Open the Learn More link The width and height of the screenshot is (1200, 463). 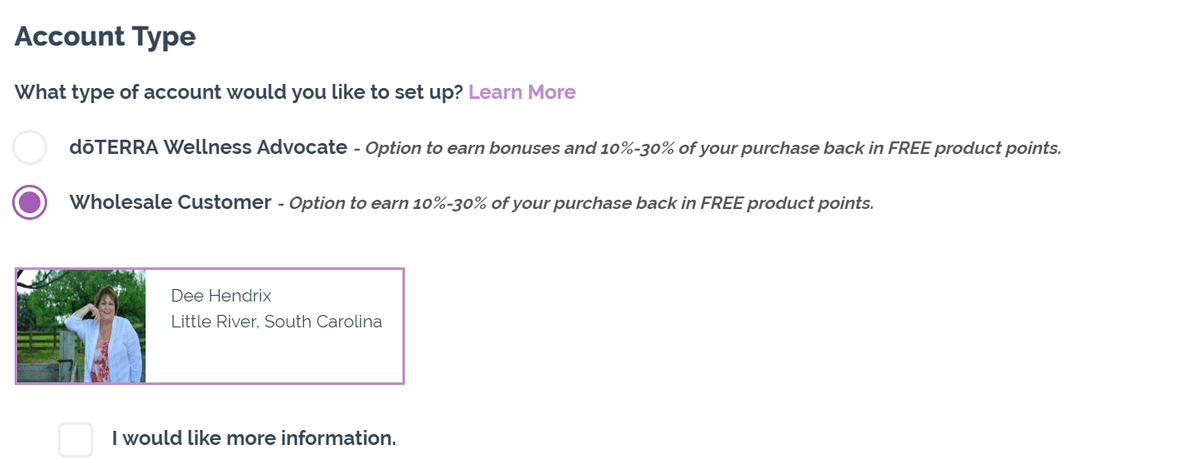pyautogui.click(x=522, y=92)
